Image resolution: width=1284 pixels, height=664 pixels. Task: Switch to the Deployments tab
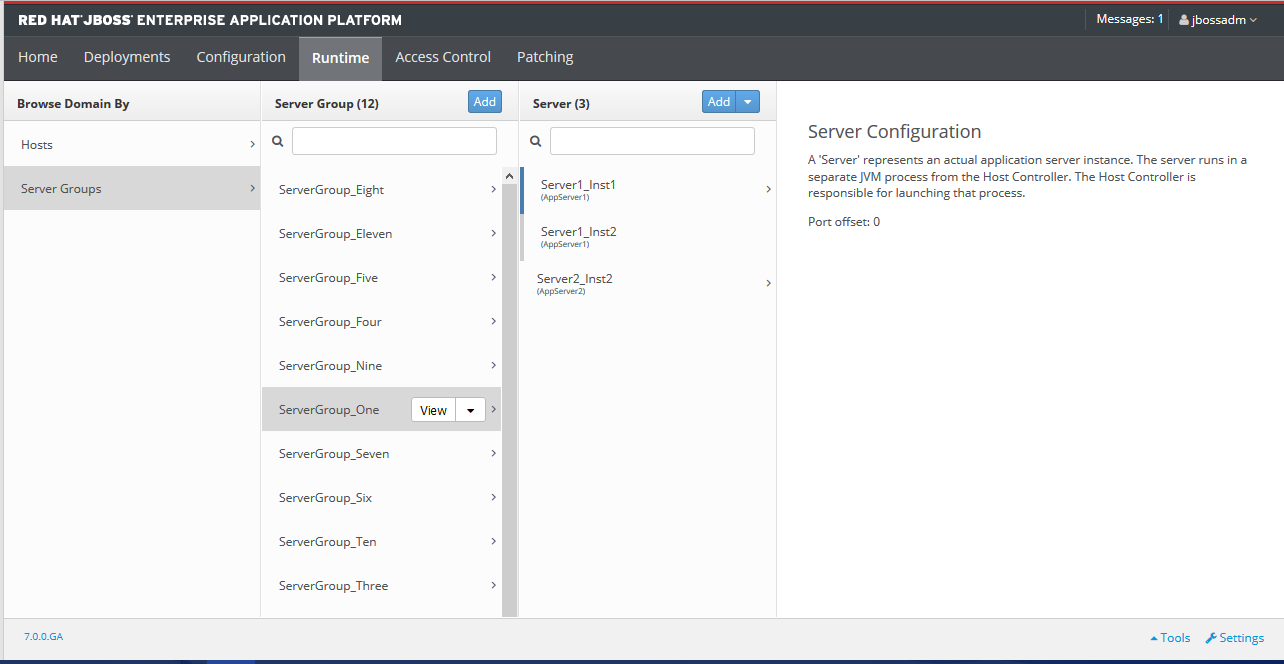(x=127, y=57)
